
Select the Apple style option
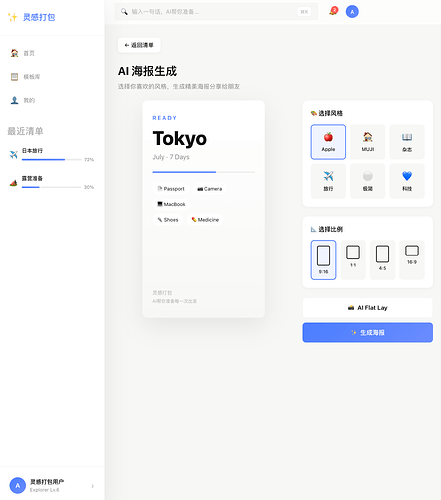coord(328,142)
